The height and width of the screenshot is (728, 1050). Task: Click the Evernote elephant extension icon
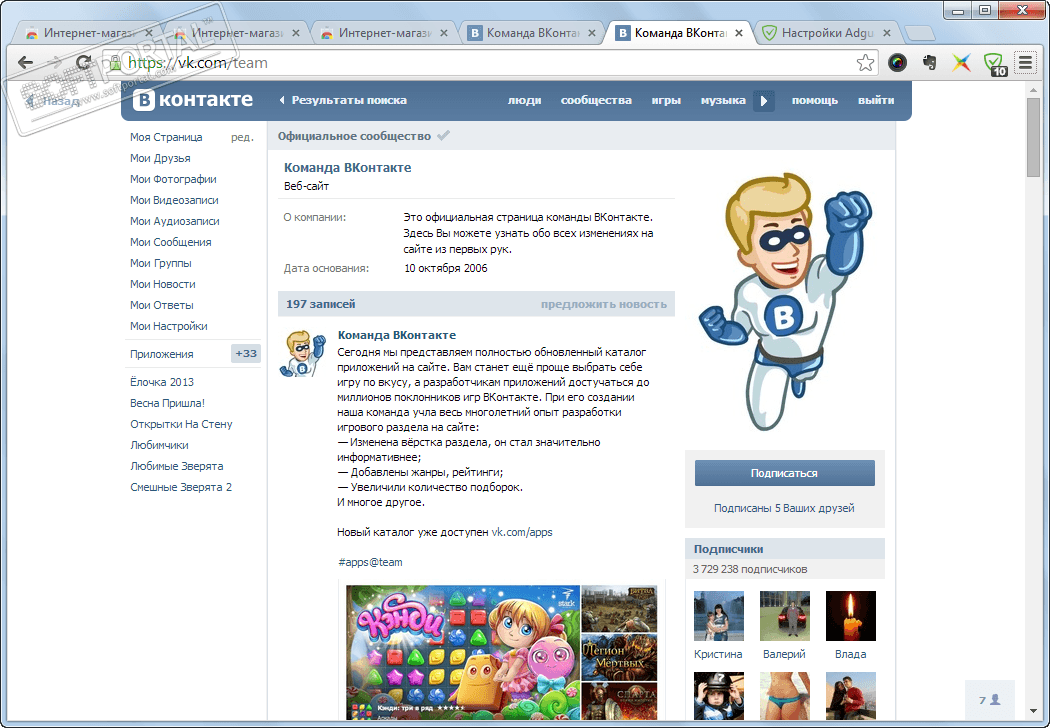(x=929, y=63)
